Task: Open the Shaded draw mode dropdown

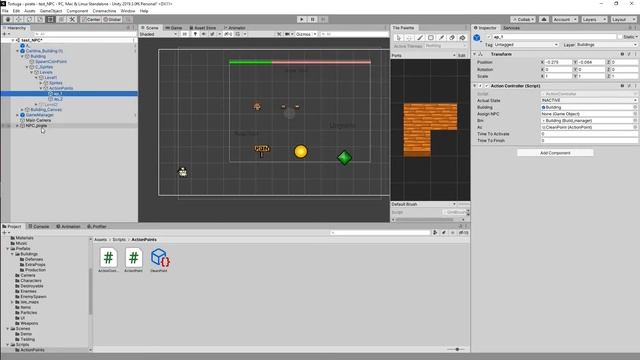Action: pyautogui.click(x=158, y=34)
